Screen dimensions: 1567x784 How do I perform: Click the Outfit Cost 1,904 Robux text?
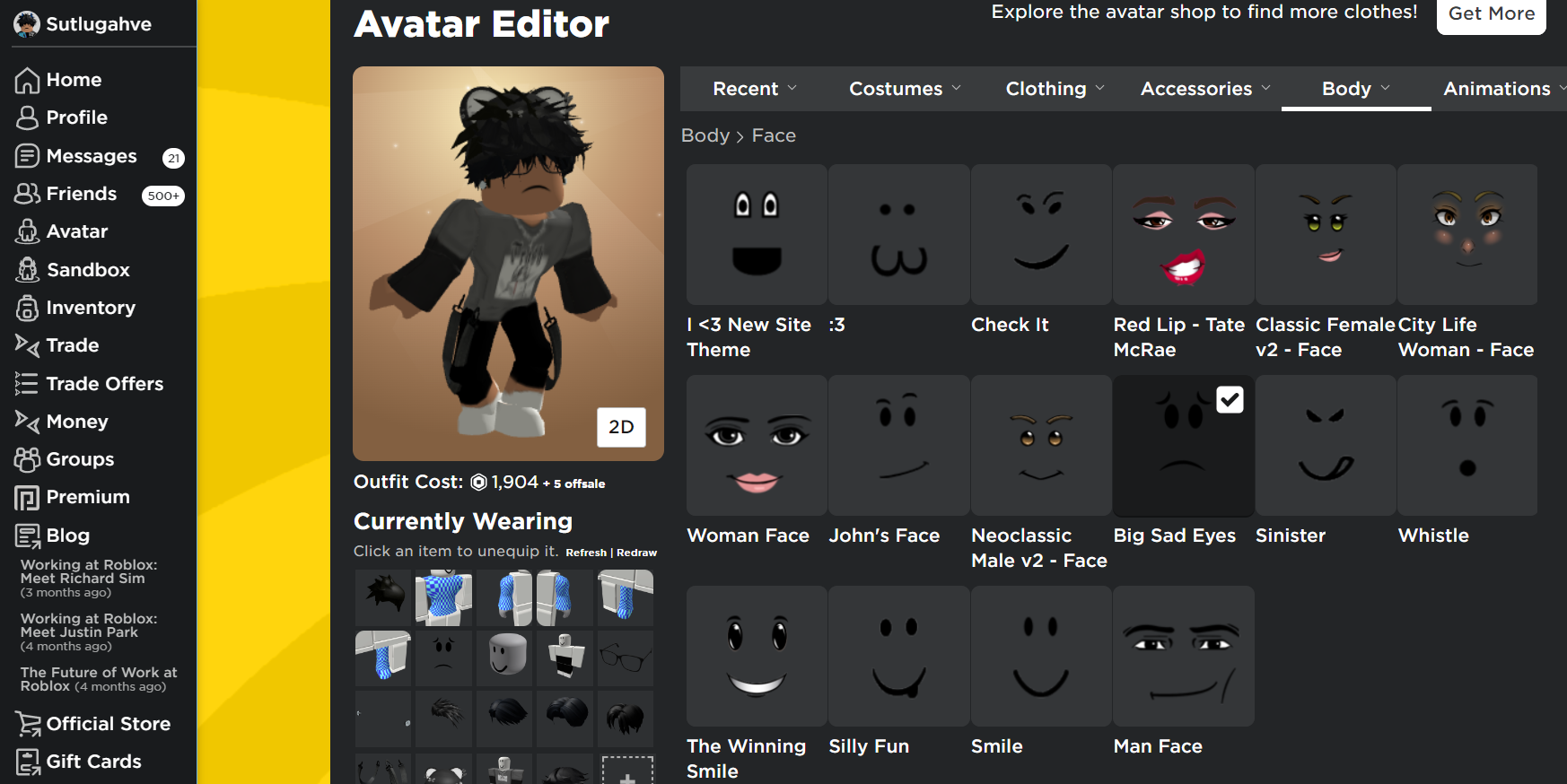coord(479,483)
